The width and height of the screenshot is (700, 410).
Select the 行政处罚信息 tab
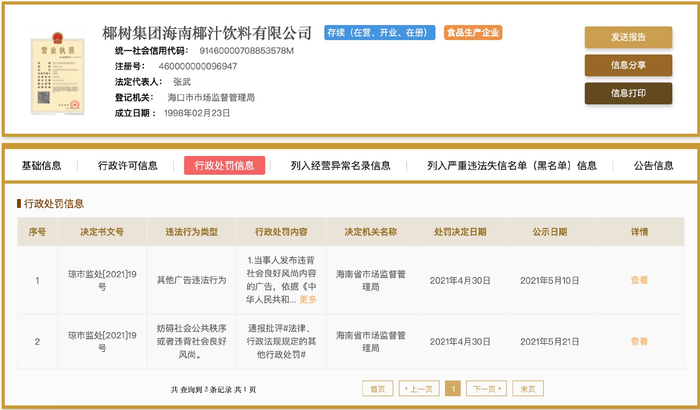(224, 165)
